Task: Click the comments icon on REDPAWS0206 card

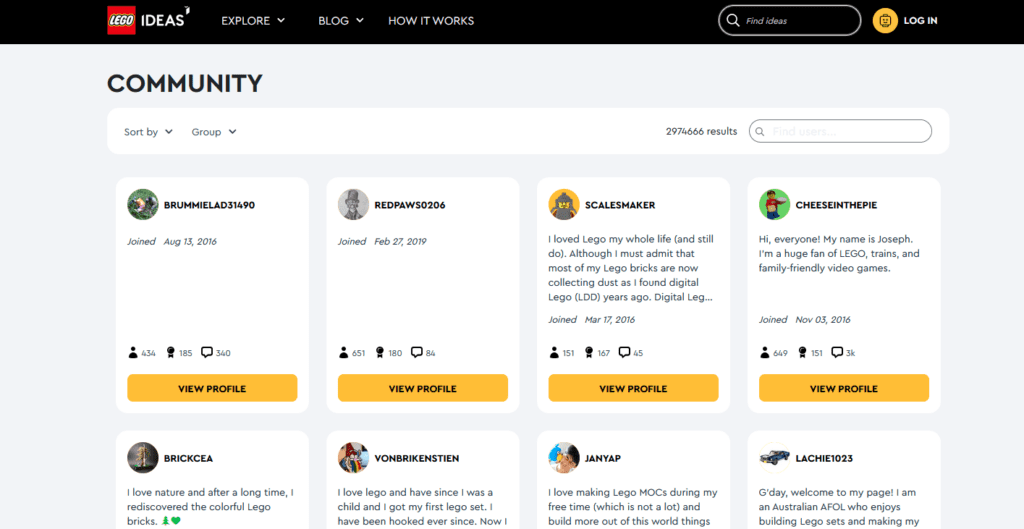Action: point(418,352)
